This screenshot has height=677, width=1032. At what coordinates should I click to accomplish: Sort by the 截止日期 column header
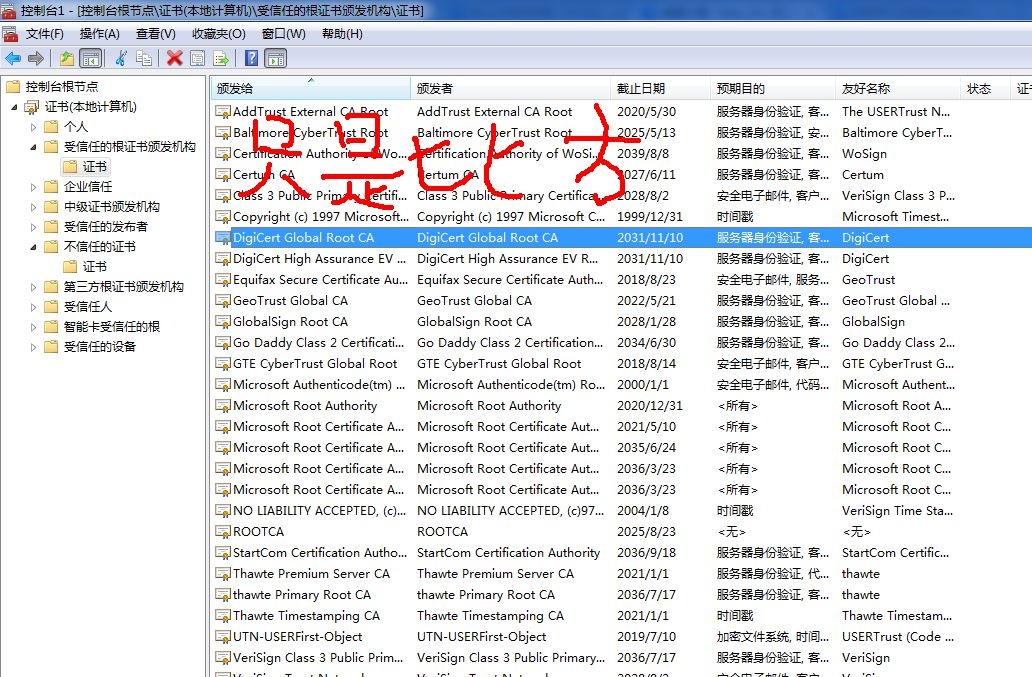coord(660,88)
